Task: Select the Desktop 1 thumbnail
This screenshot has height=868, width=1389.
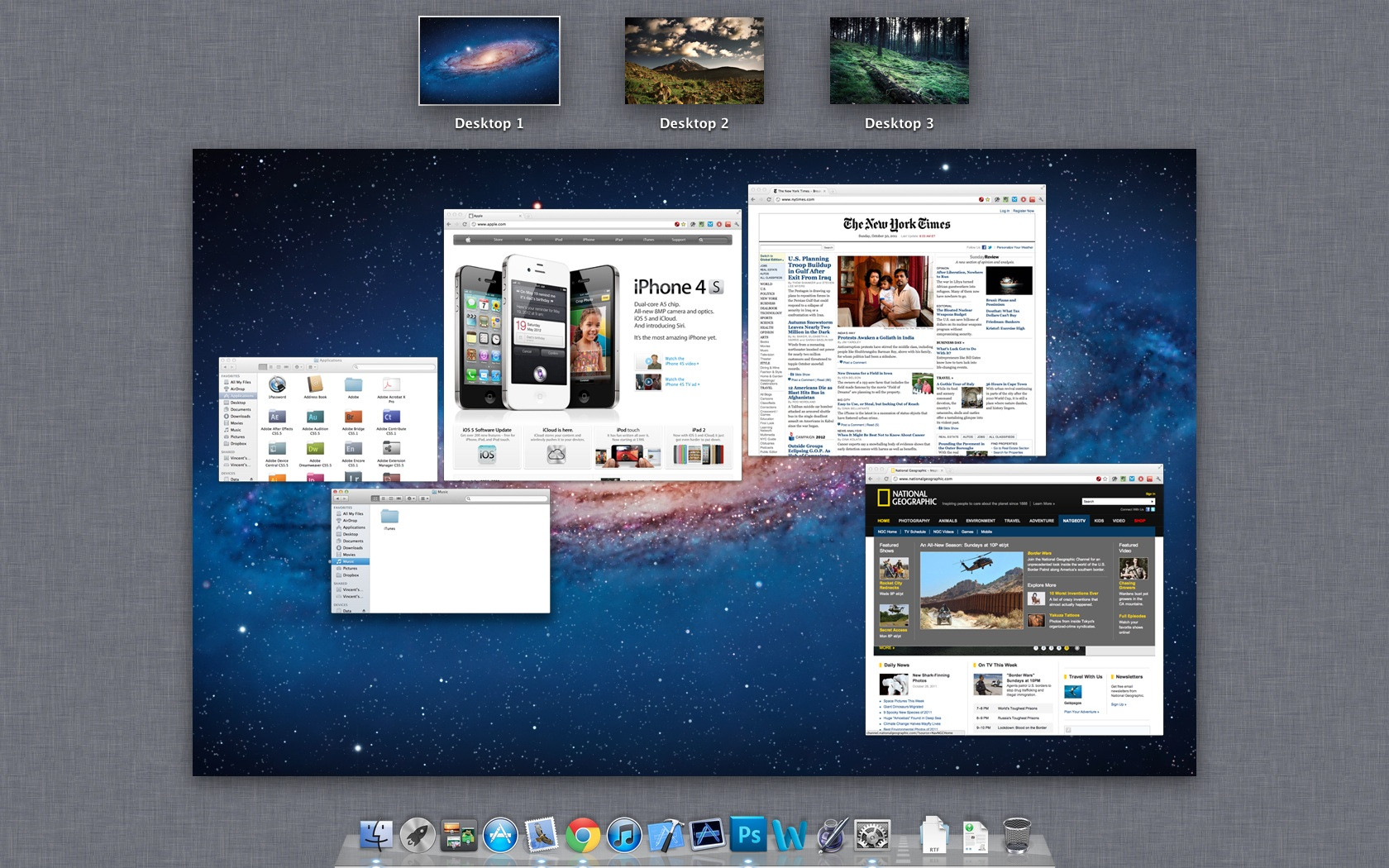Action: point(489,61)
